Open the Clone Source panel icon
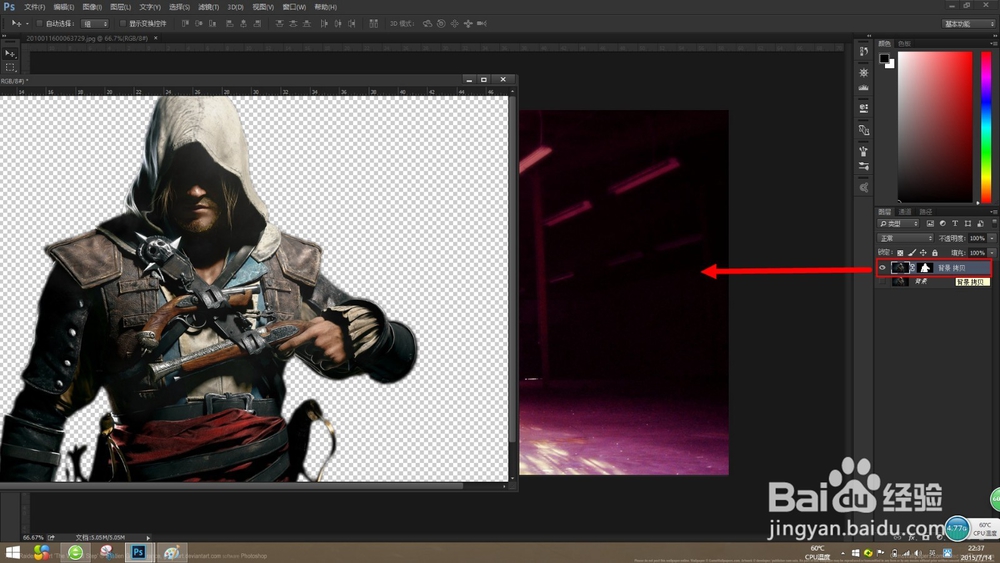This screenshot has height=563, width=1000. [x=864, y=130]
